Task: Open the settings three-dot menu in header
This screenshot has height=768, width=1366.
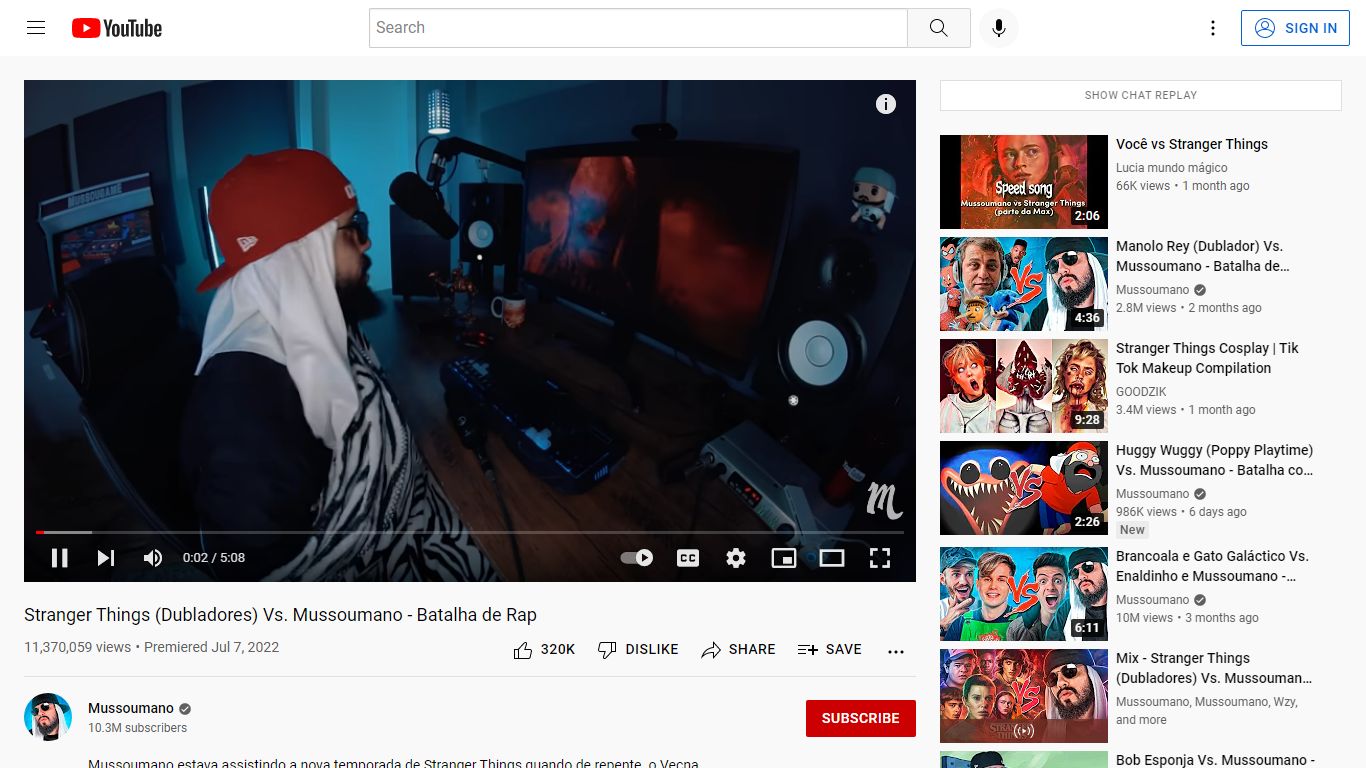Action: click(x=1213, y=28)
